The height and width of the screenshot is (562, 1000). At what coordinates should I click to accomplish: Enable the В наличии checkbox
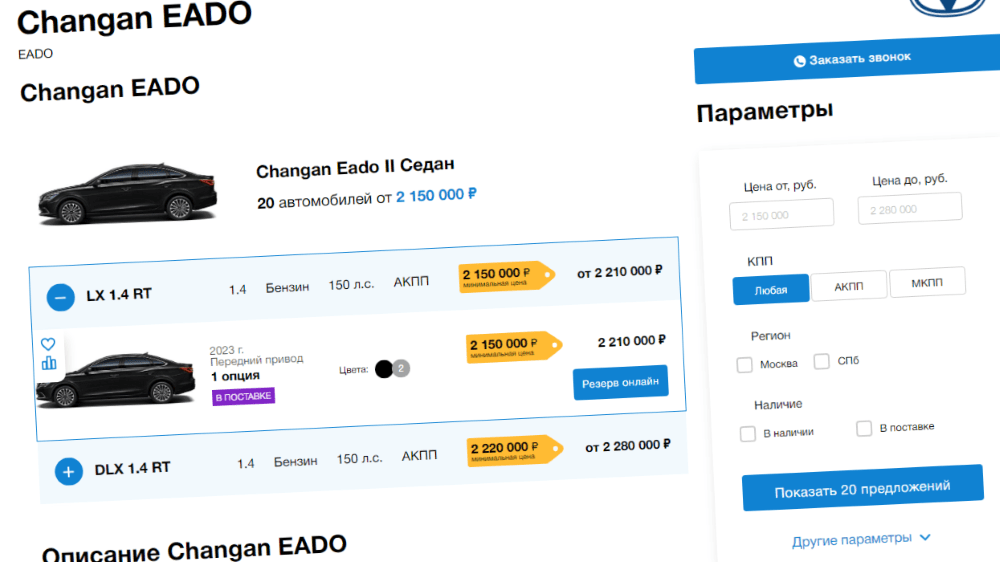(x=748, y=434)
